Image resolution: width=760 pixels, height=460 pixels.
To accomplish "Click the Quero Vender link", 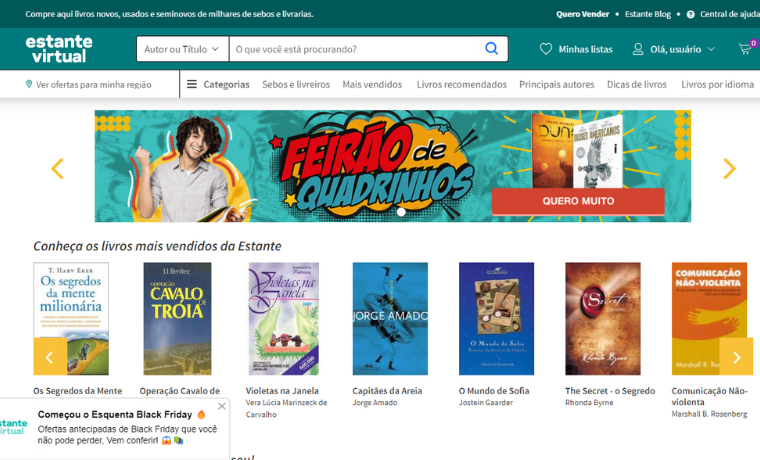I will 583,14.
